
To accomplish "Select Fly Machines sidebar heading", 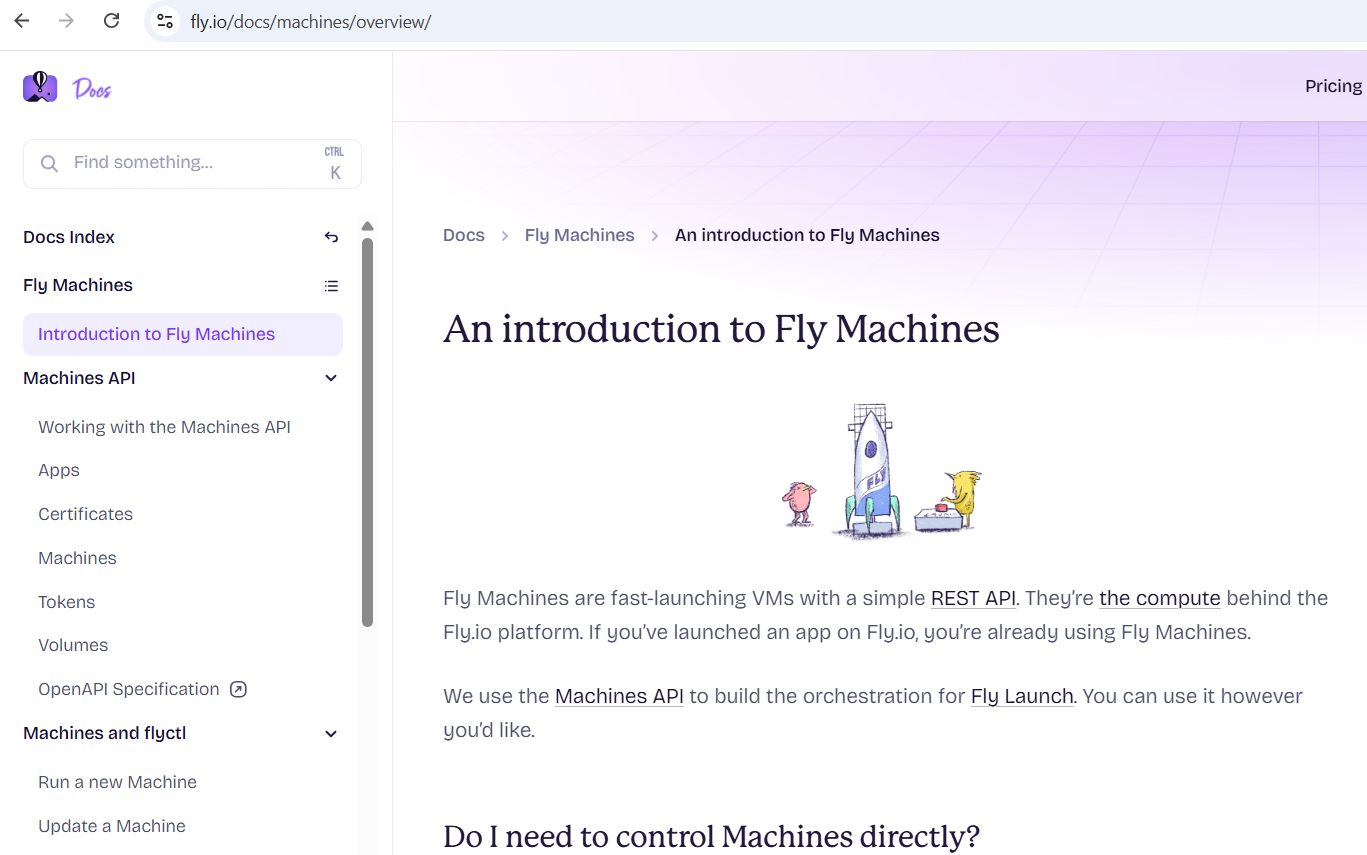I will [x=78, y=285].
